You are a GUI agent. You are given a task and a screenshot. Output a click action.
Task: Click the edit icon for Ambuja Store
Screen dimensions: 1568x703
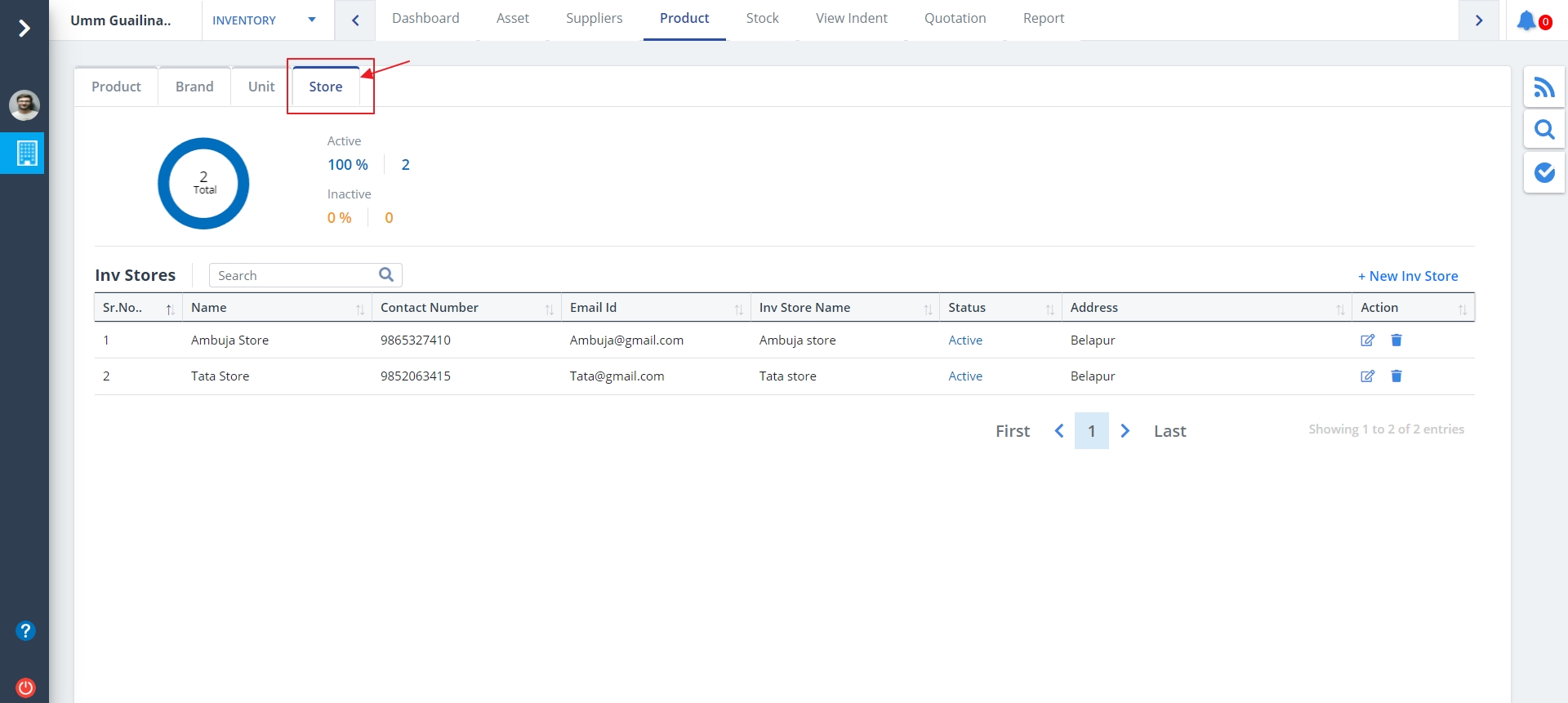[1367, 340]
